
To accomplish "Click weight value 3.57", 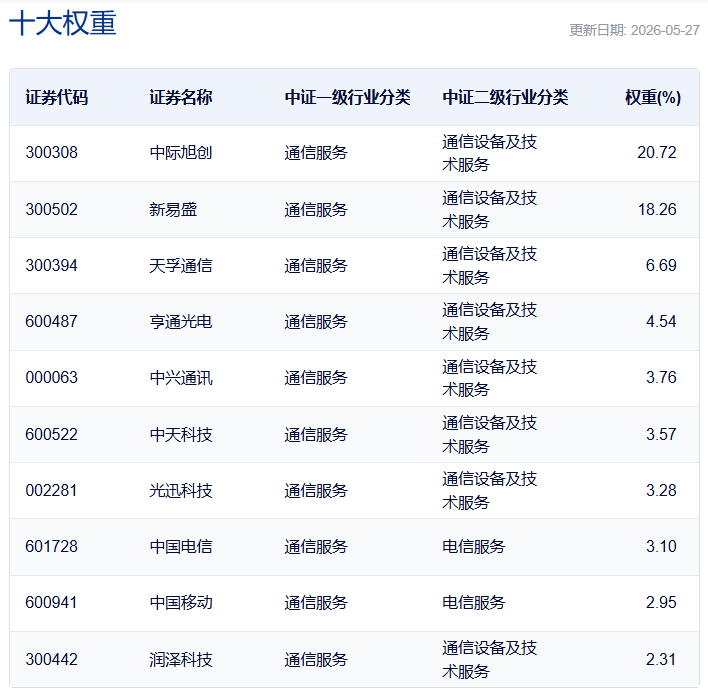I will (x=661, y=434).
